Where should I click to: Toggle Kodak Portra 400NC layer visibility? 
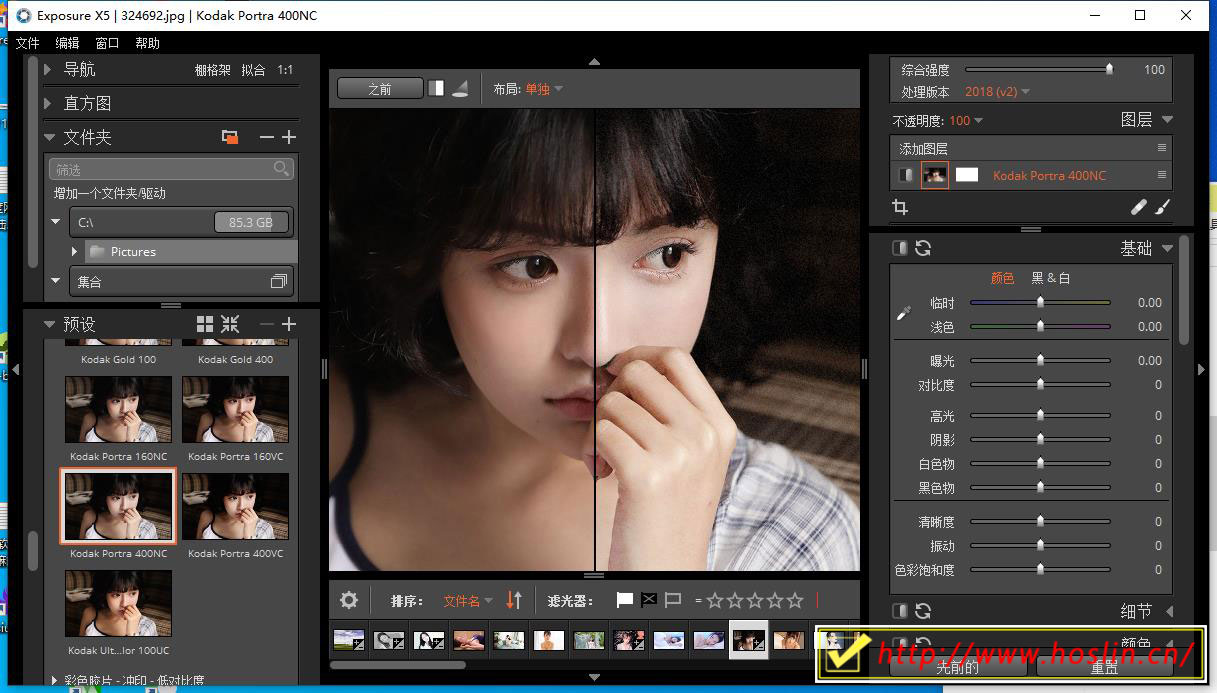905,175
